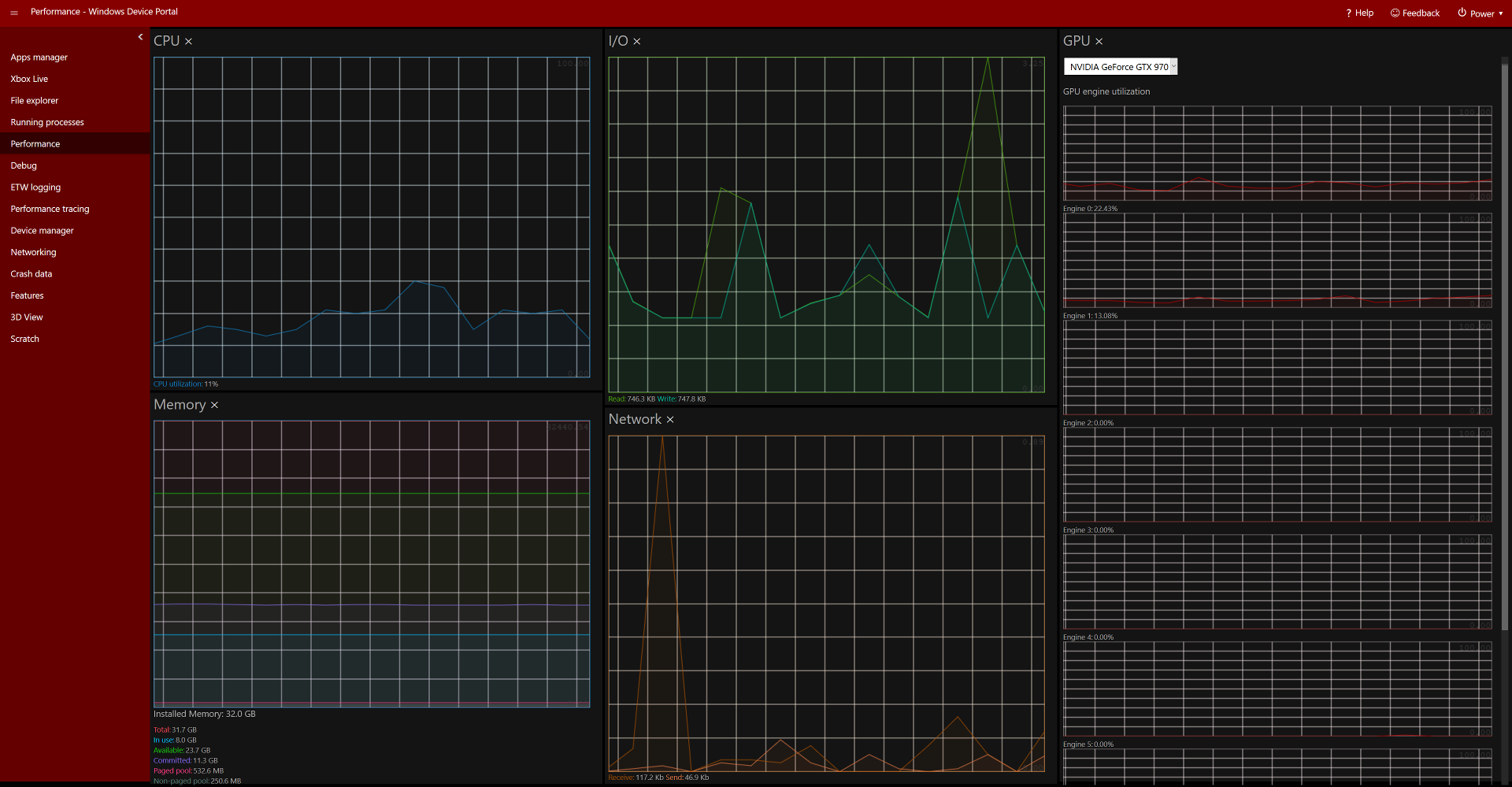Image resolution: width=1512 pixels, height=787 pixels.
Task: Open the Power dropdown menu
Action: [x=1480, y=13]
